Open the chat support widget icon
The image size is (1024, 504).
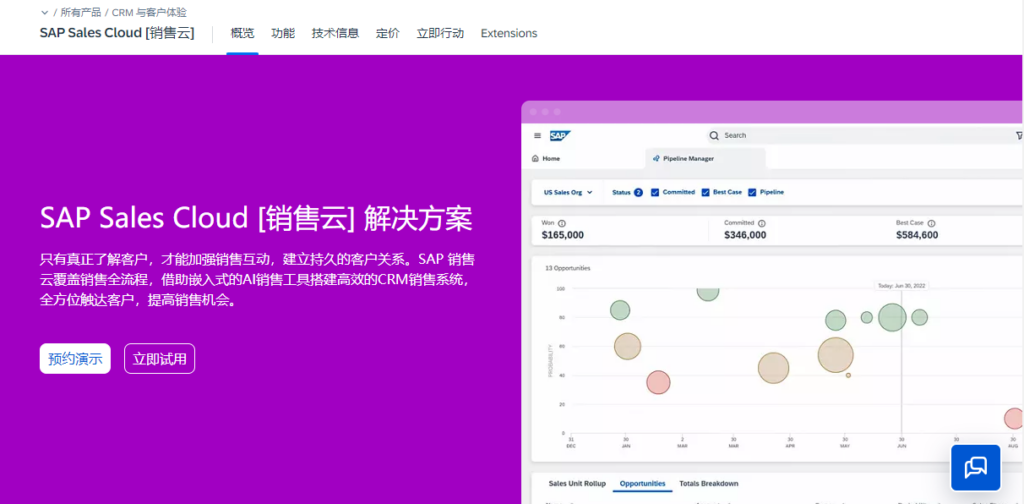975,467
